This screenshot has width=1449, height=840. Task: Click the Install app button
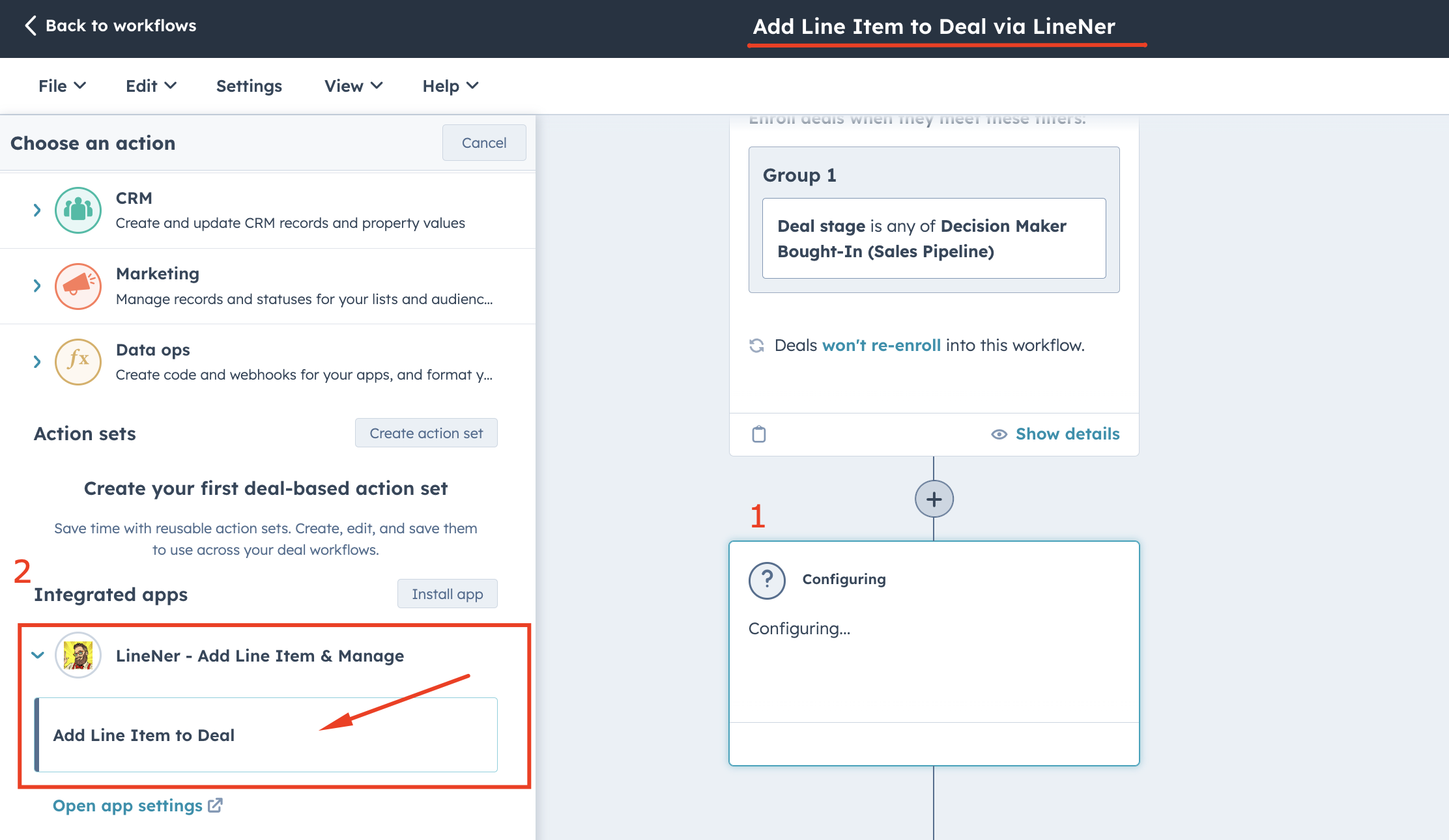click(x=448, y=593)
